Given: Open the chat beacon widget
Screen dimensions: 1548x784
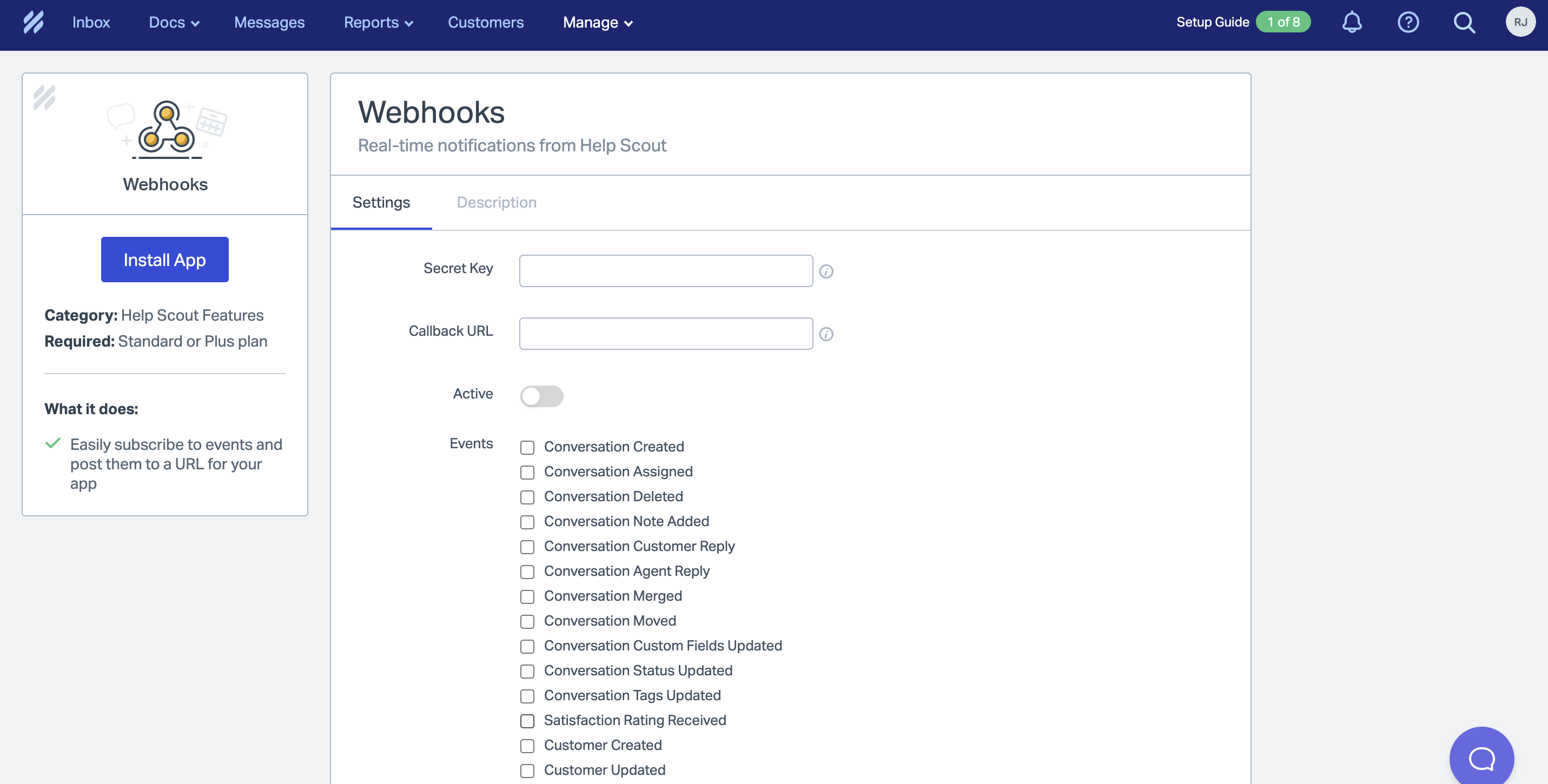Looking at the screenshot, I should [x=1481, y=757].
